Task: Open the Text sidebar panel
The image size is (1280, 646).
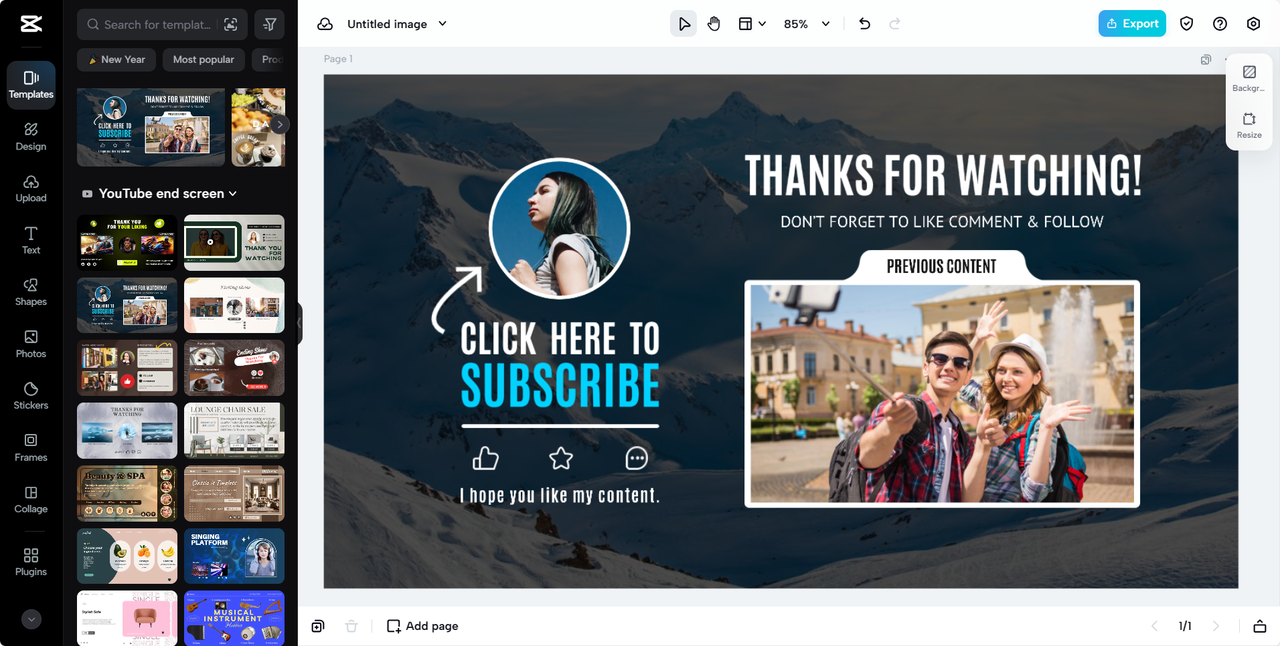Action: (31, 240)
